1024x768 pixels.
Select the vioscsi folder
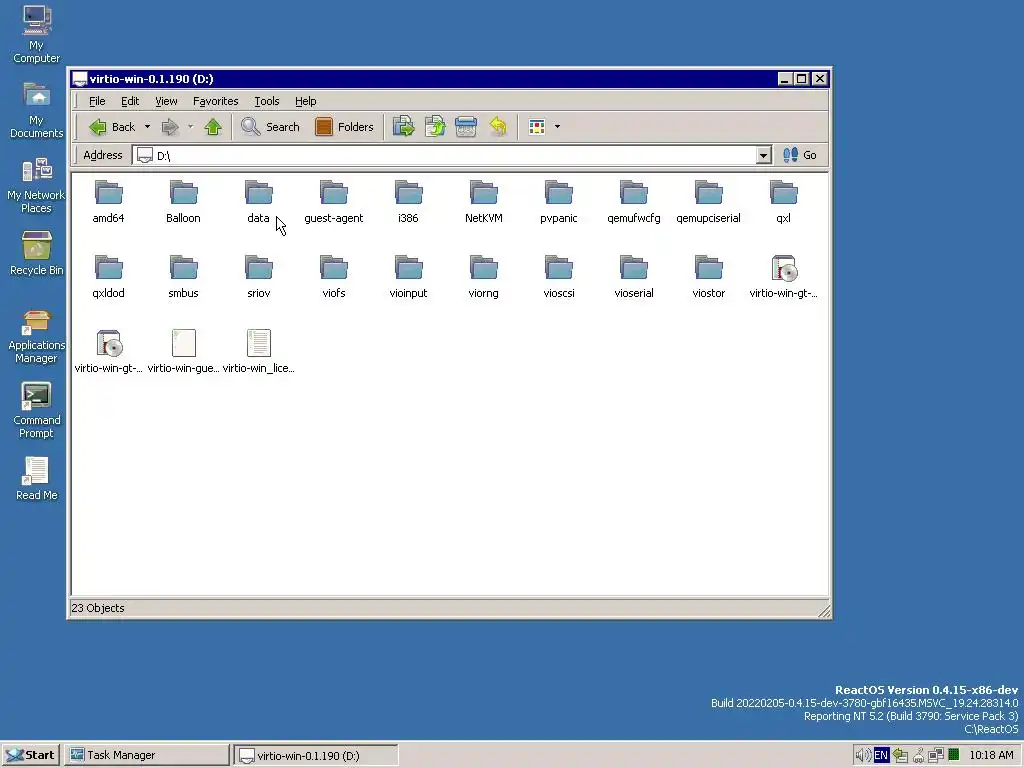pos(559,278)
